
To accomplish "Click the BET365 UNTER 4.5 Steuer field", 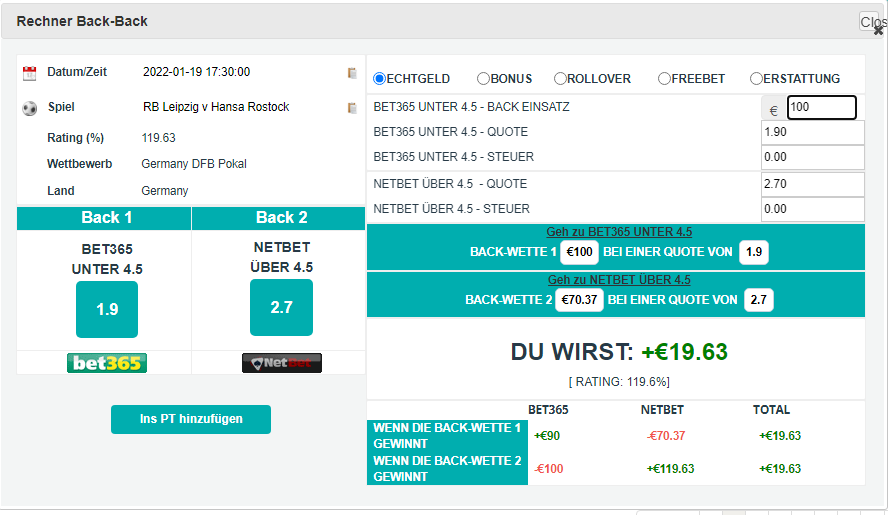I will [813, 157].
